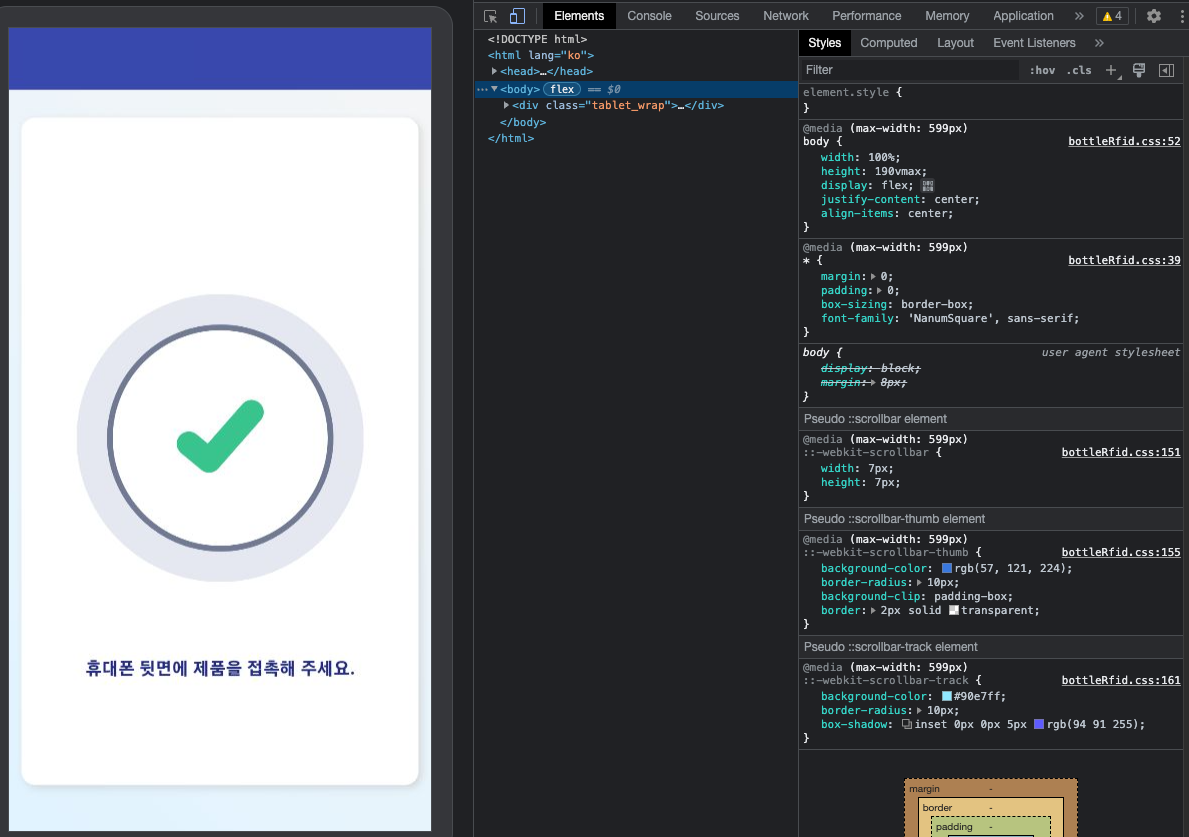
Task: Show more DevTools panels chevron
Action: pos(1078,16)
